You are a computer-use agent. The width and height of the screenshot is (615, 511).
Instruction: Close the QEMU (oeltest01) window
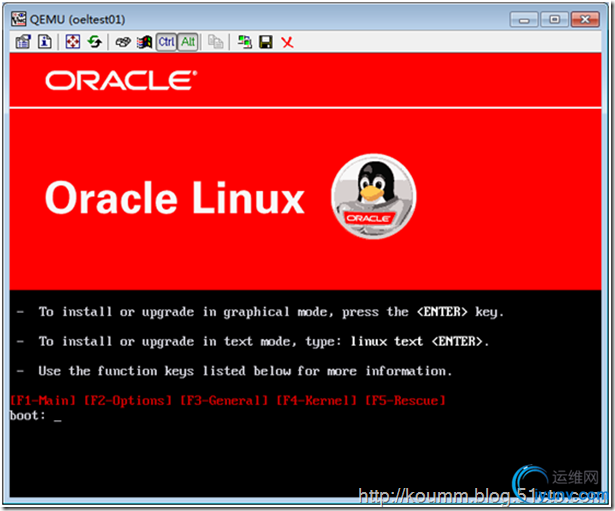pyautogui.click(x=585, y=19)
